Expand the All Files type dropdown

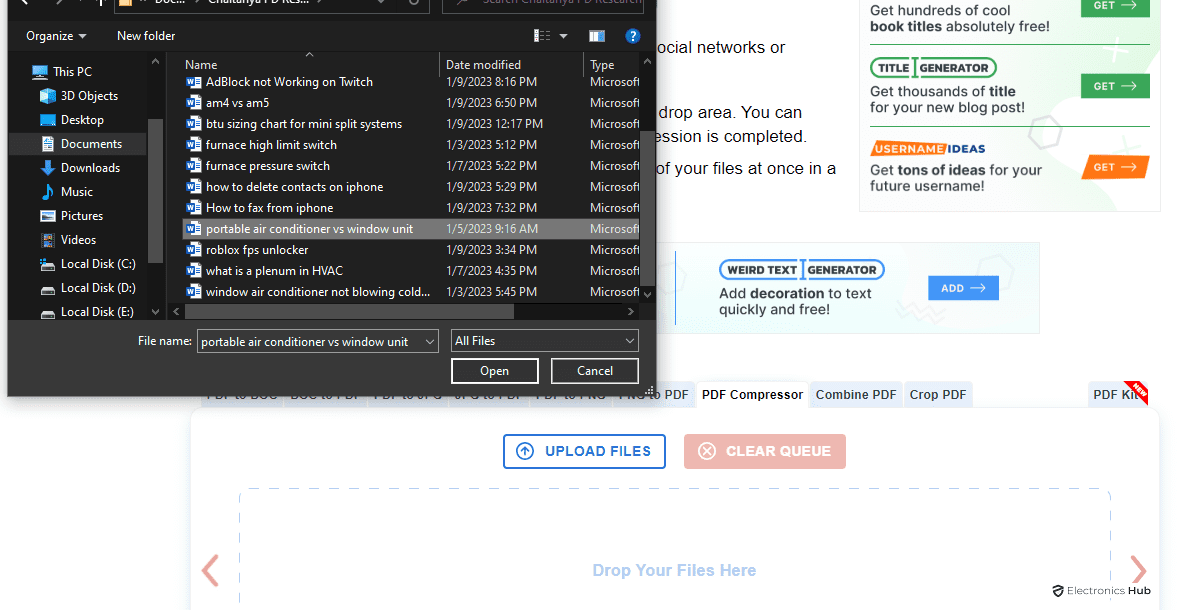point(545,341)
